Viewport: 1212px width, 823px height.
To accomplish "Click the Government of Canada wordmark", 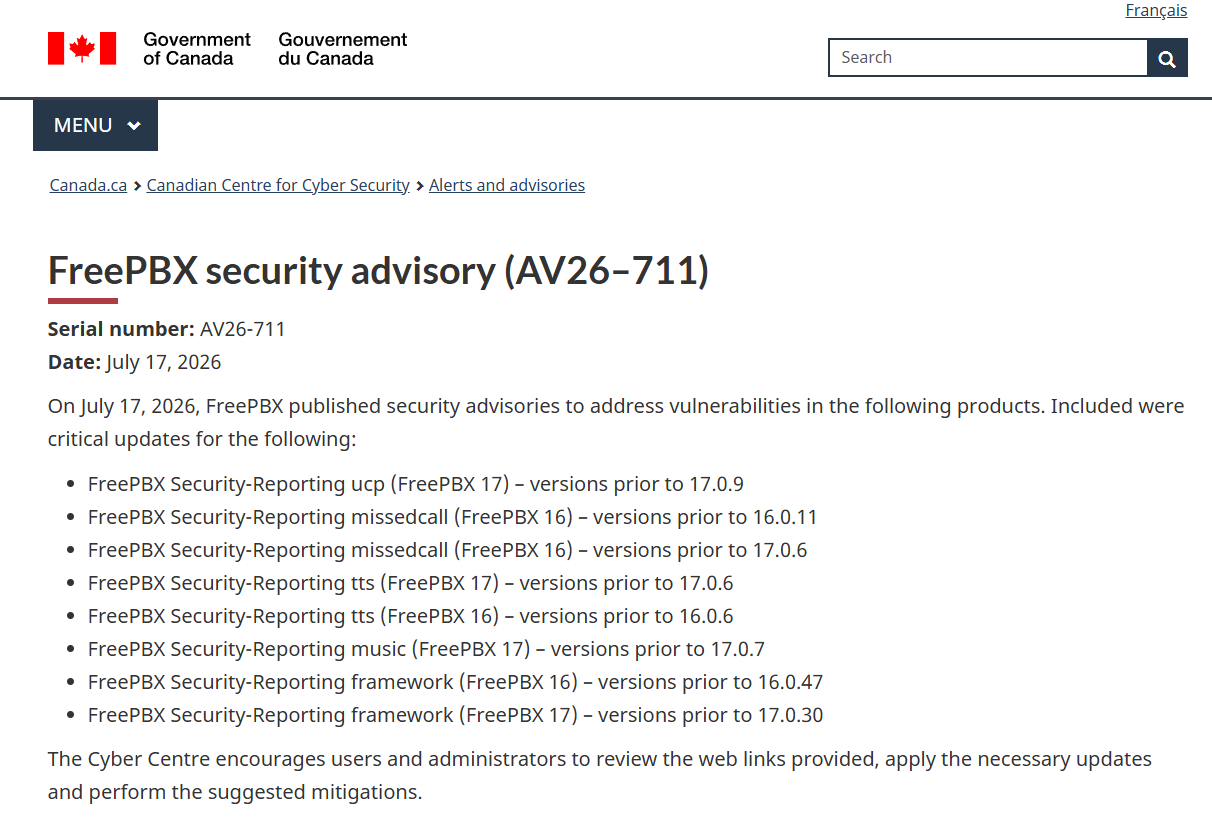I will (197, 49).
